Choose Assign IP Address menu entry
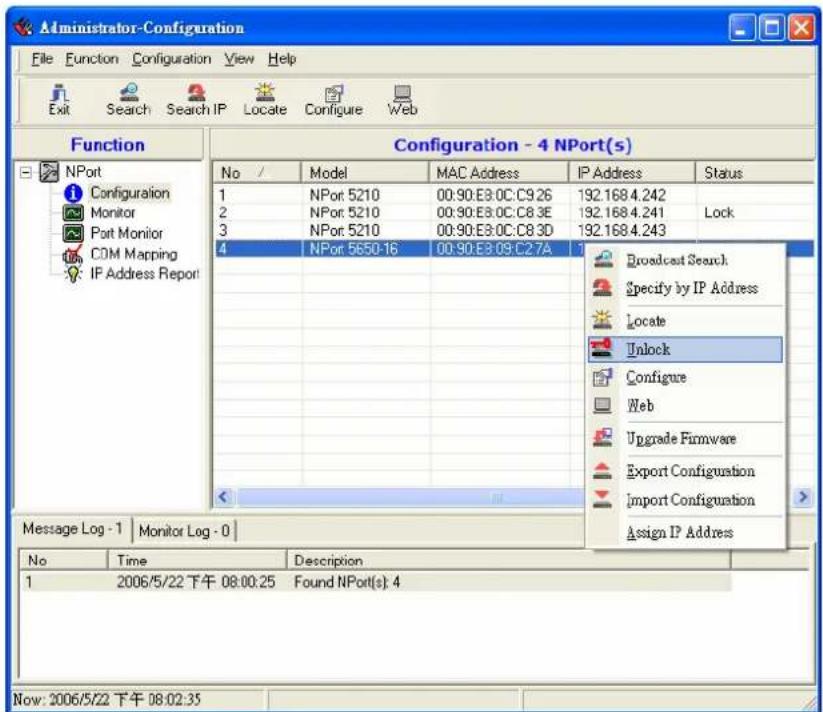 [685, 533]
